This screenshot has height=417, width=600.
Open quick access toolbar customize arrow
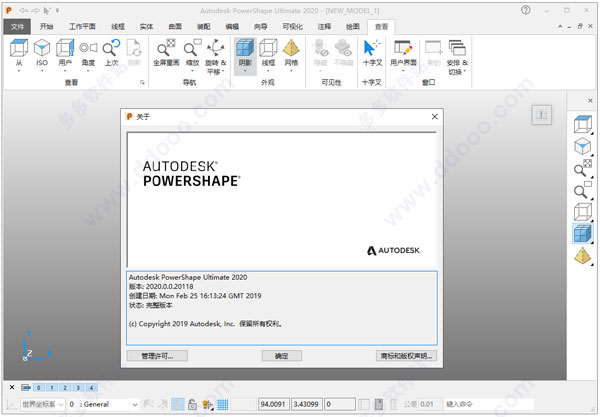[x=57, y=10]
